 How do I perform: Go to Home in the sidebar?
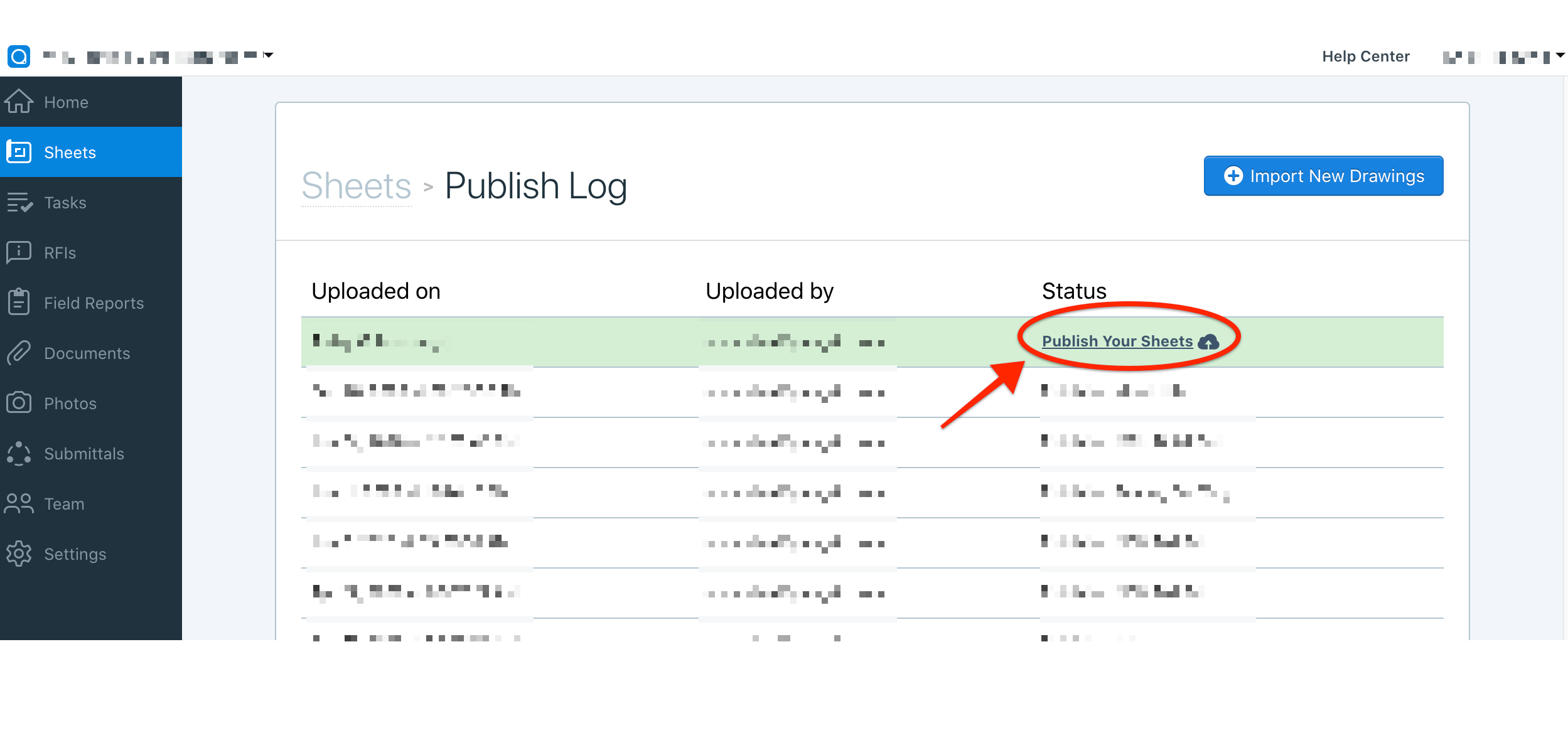(x=91, y=102)
